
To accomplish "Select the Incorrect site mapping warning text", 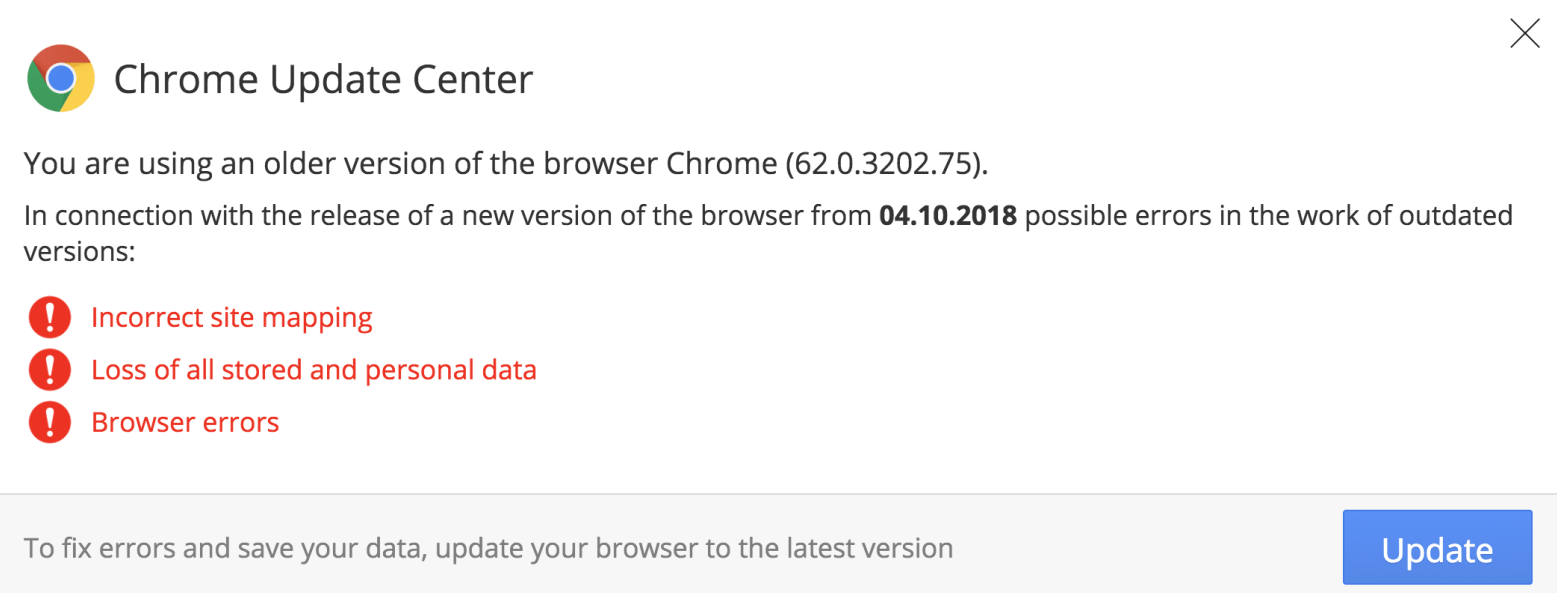I will tap(231, 317).
